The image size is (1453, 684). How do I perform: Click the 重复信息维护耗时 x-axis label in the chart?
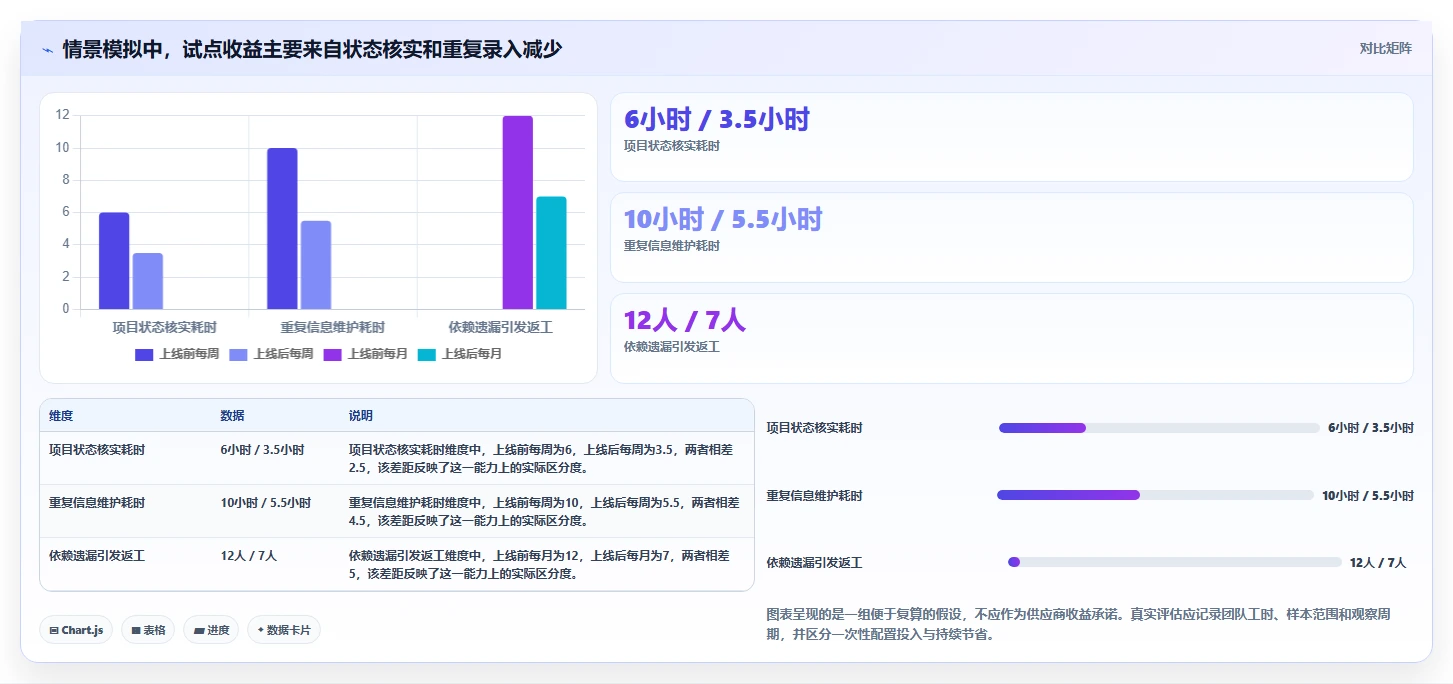[x=333, y=327]
